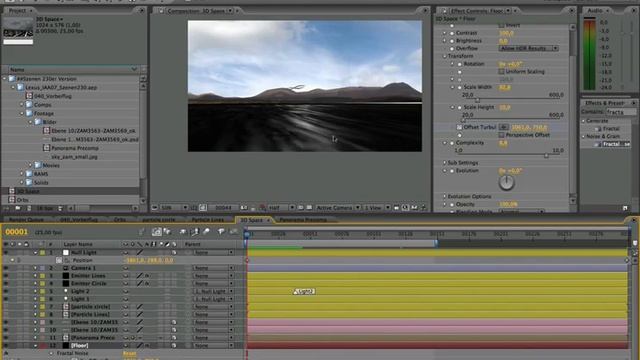Collapse the Transform group
Viewport: 640px width, 360px height.
444,56
